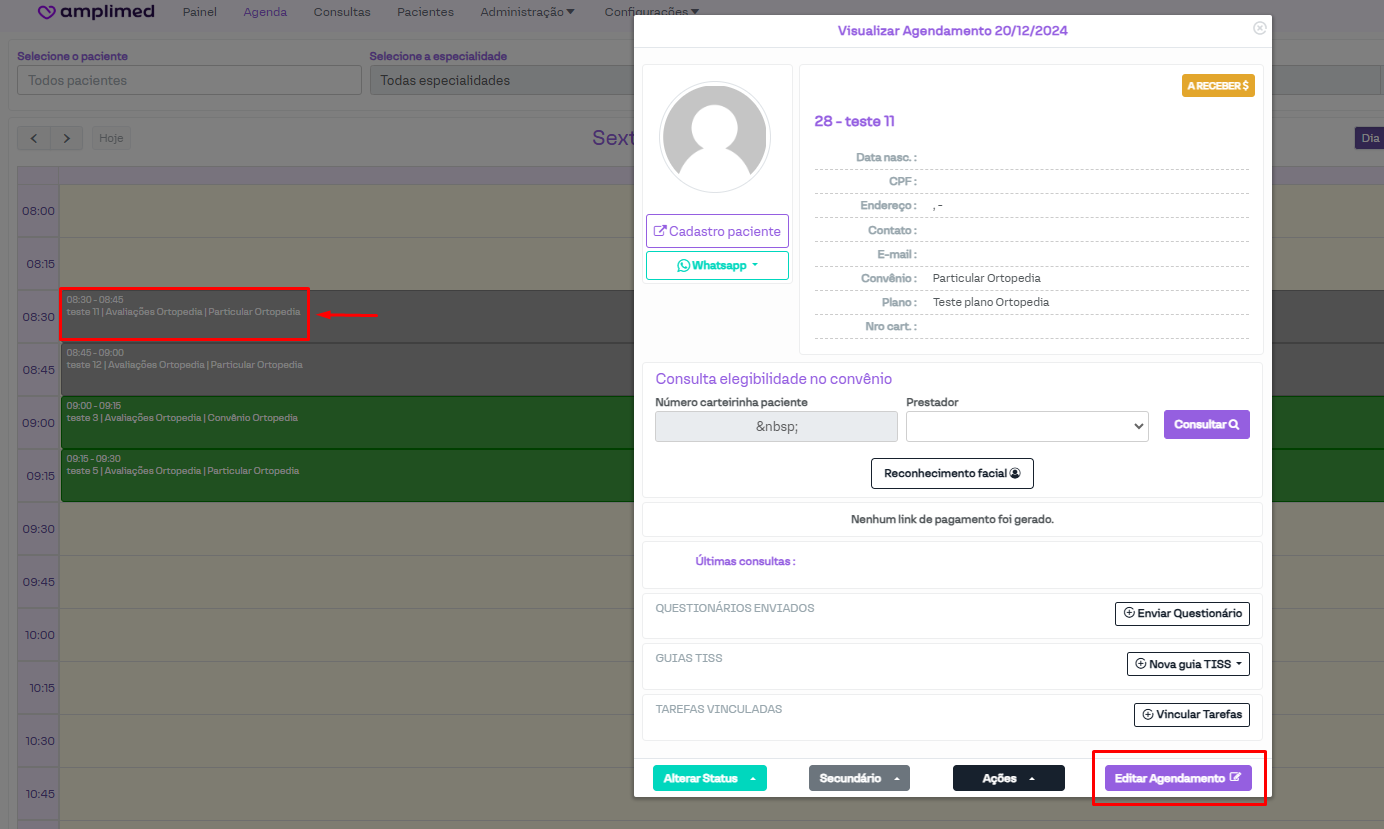Expand Nova guia TISS dropdown

point(1188,664)
